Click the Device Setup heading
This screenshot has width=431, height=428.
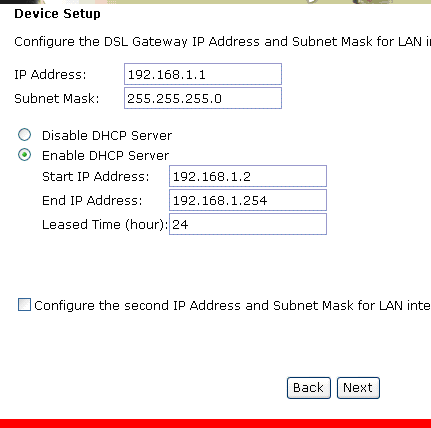tap(57, 14)
